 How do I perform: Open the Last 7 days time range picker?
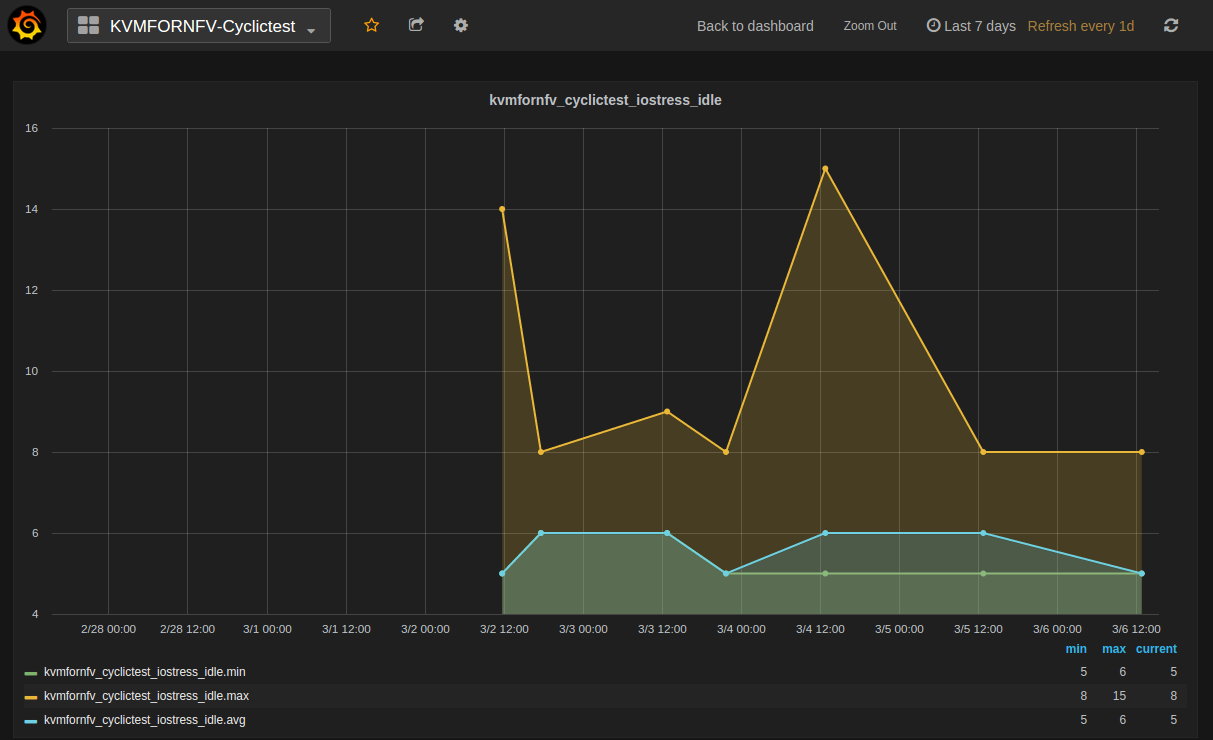tap(979, 26)
